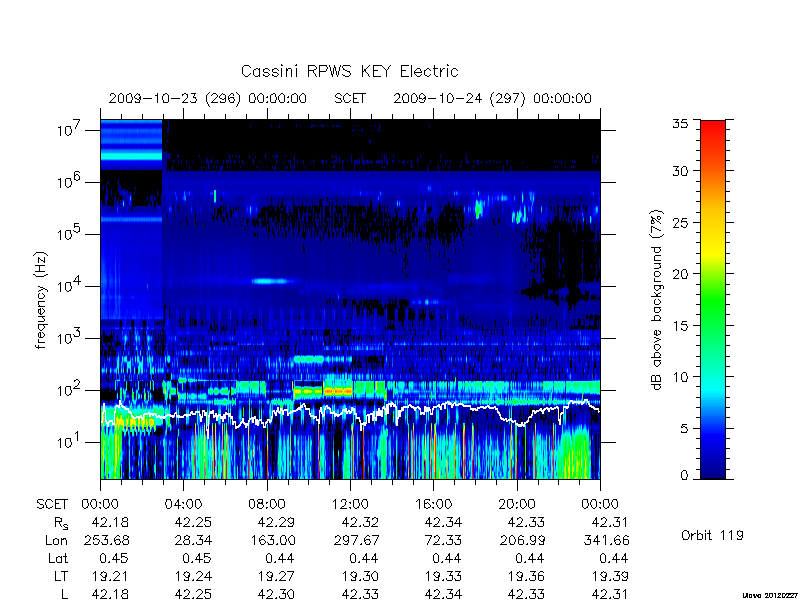800x600 pixels.
Task: Click the '08:00' time tick label
Action: coord(267,505)
